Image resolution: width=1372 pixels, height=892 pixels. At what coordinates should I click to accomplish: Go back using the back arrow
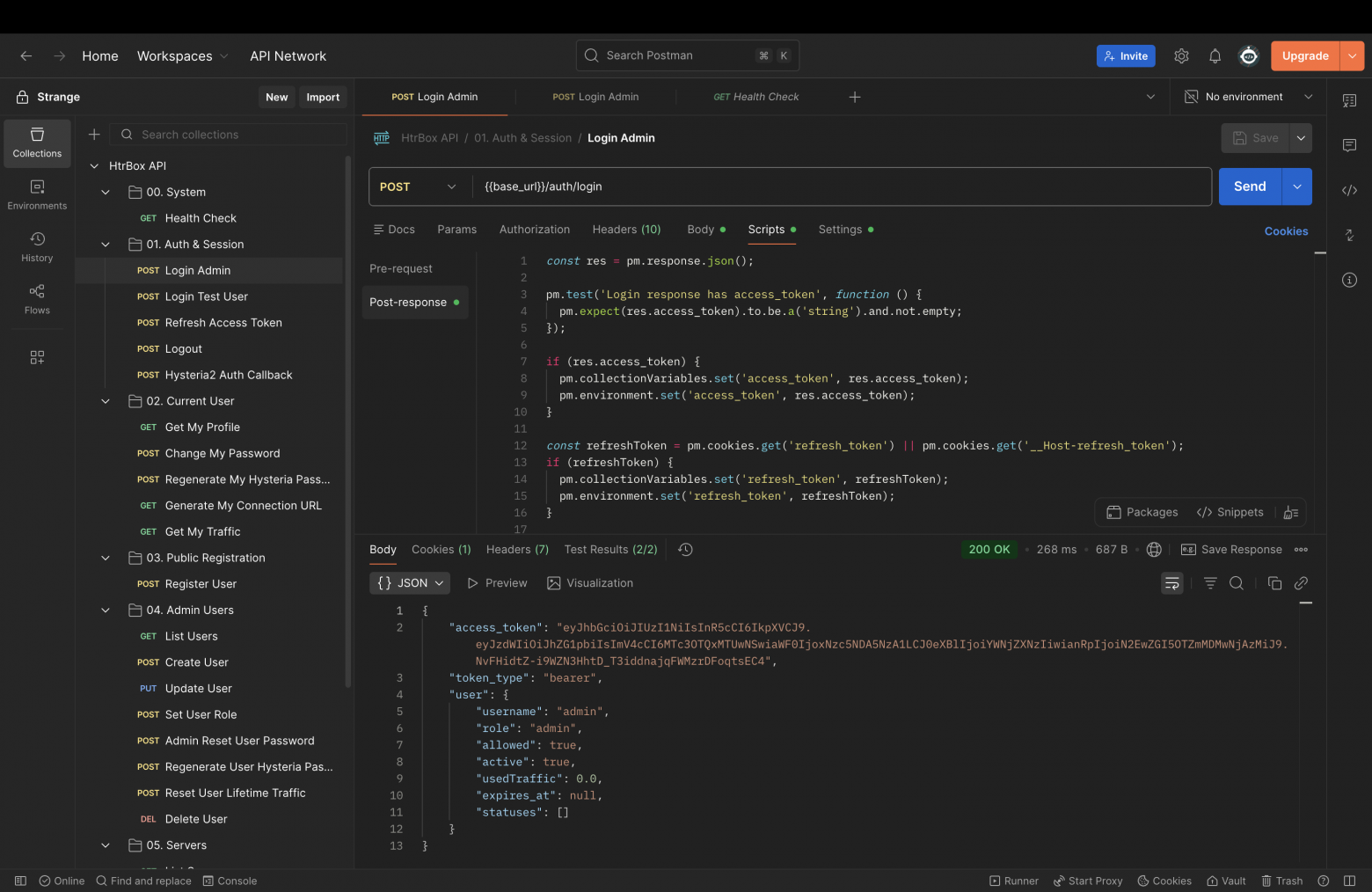pyautogui.click(x=26, y=55)
